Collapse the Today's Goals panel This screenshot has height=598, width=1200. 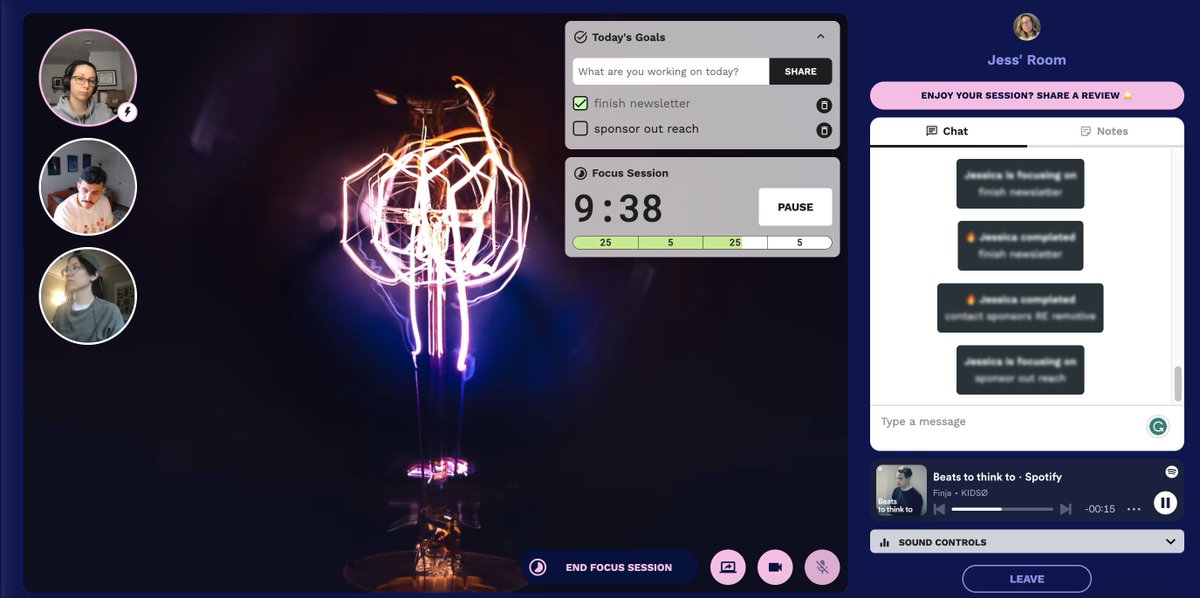pos(821,37)
